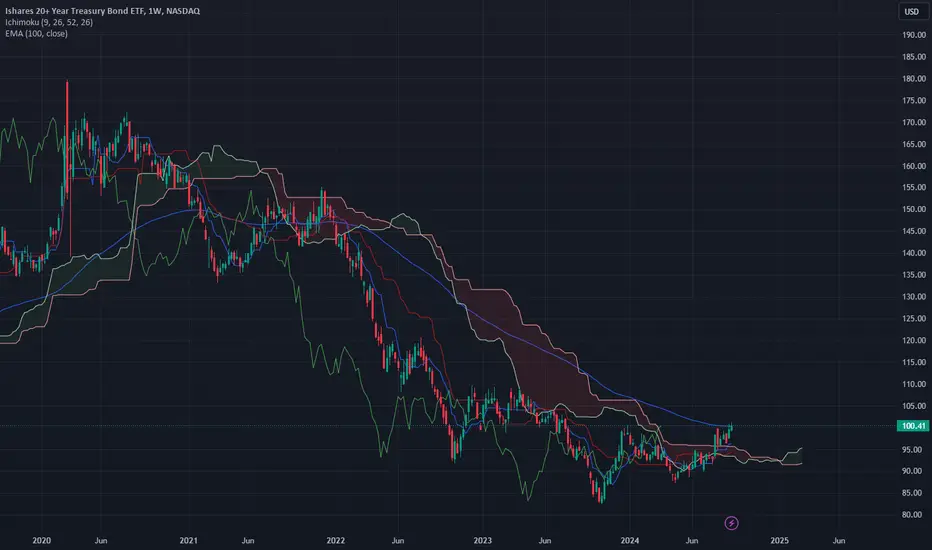Click the 135.00 price axis label
This screenshot has width=932, height=550.
click(914, 275)
